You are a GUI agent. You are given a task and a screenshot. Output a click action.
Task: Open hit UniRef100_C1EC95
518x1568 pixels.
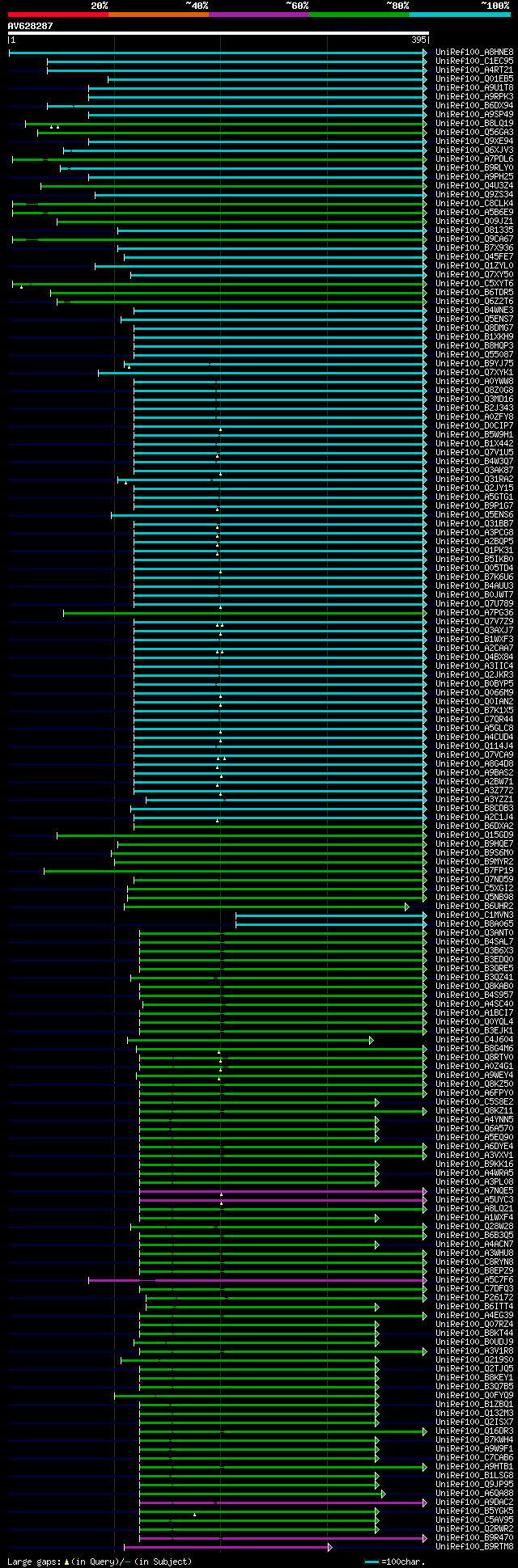(x=474, y=61)
